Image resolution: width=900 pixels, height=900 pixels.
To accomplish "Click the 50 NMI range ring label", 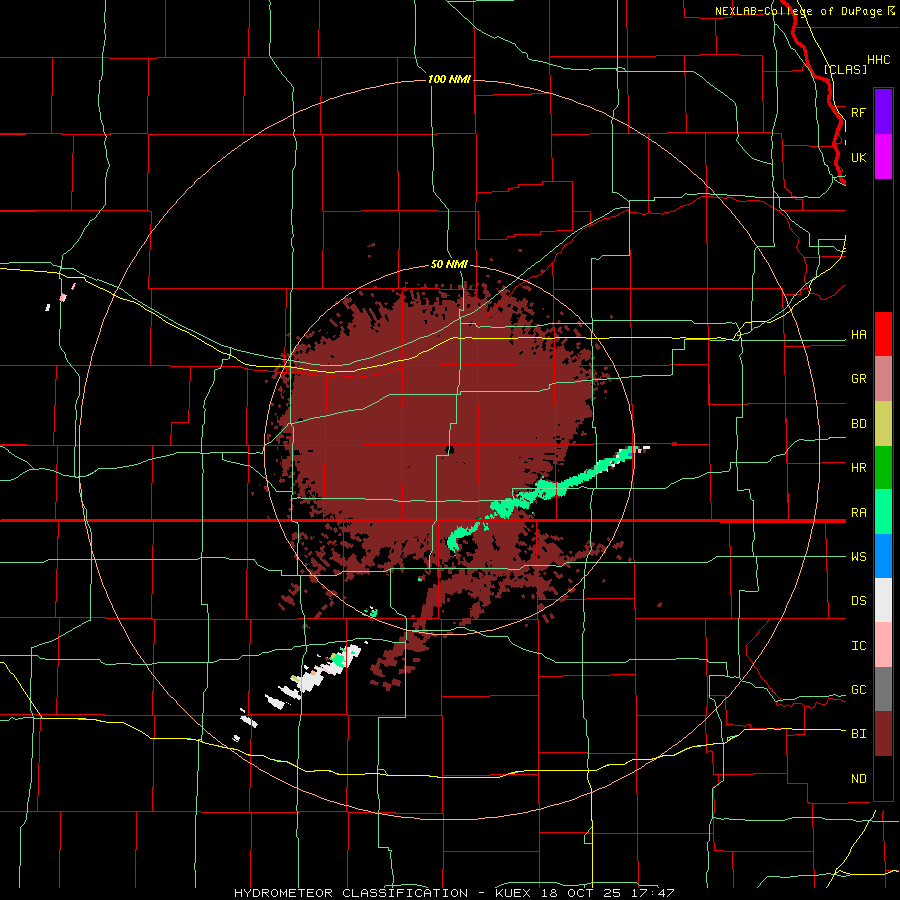I will click(449, 264).
